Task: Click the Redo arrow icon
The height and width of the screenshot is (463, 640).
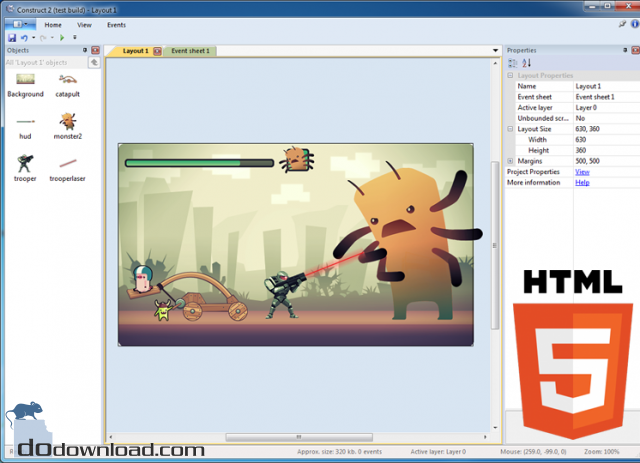Action: click(43, 38)
